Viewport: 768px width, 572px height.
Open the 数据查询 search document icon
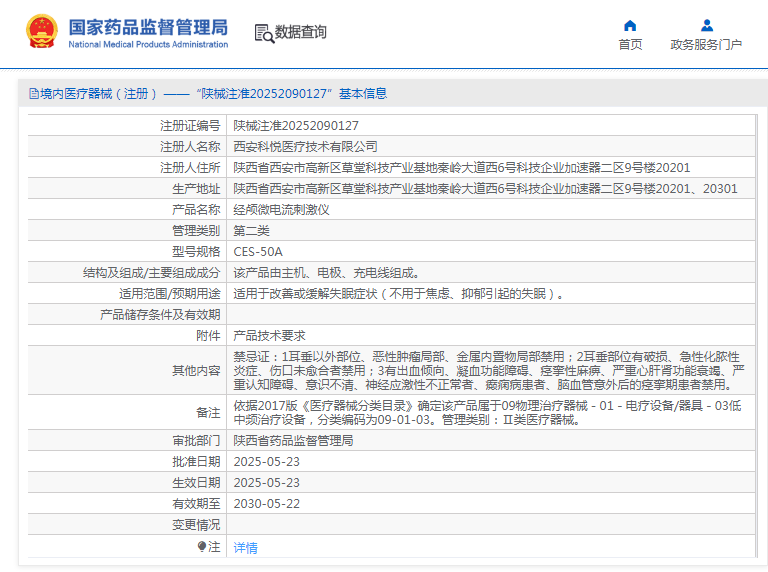pyautogui.click(x=264, y=33)
